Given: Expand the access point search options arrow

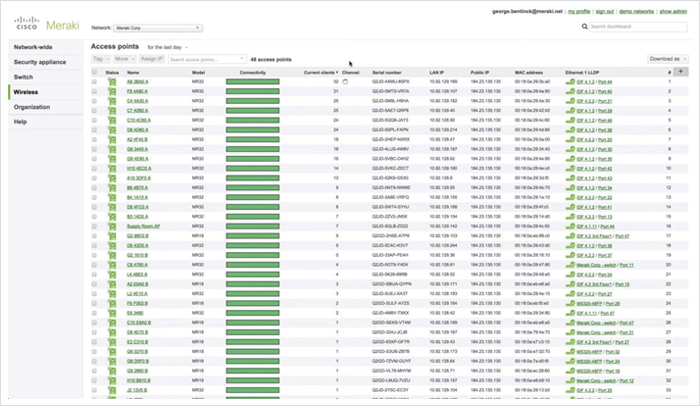Looking at the screenshot, I should 242,59.
